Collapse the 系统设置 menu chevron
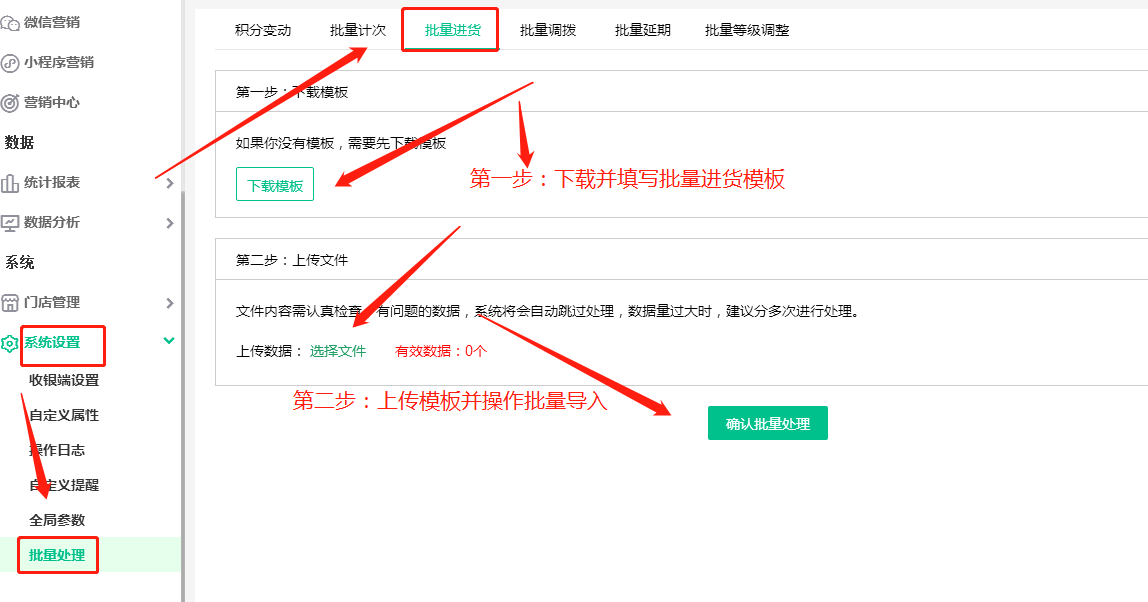The image size is (1148, 602). [x=169, y=340]
